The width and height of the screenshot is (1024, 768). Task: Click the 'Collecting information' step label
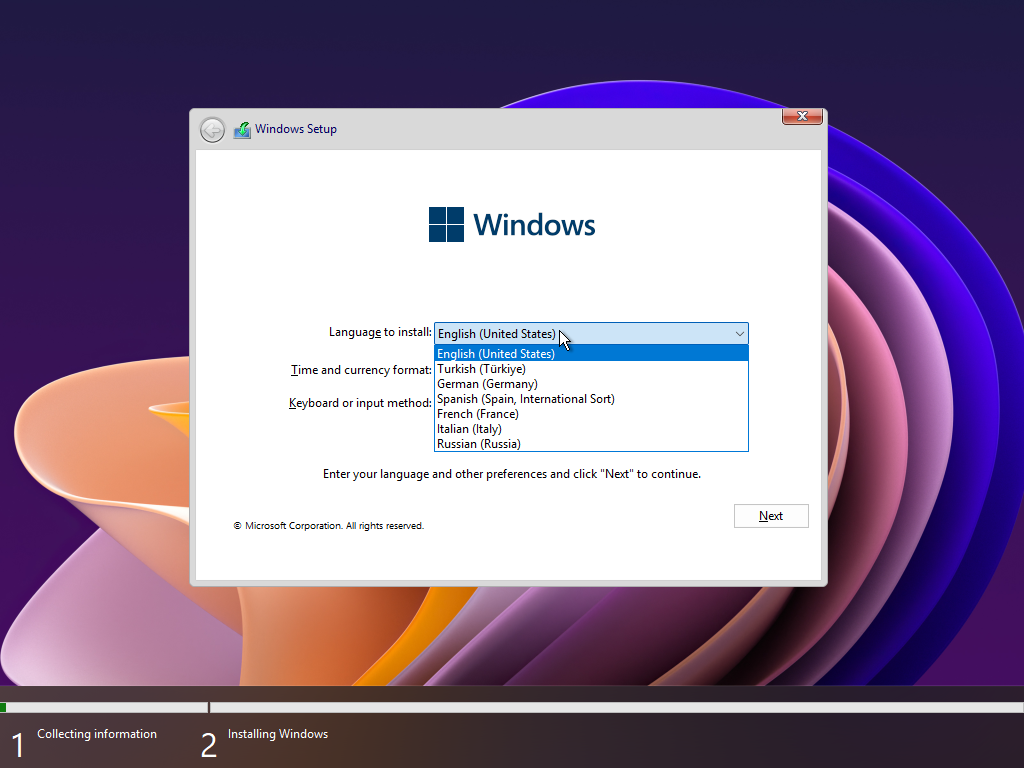tap(97, 734)
